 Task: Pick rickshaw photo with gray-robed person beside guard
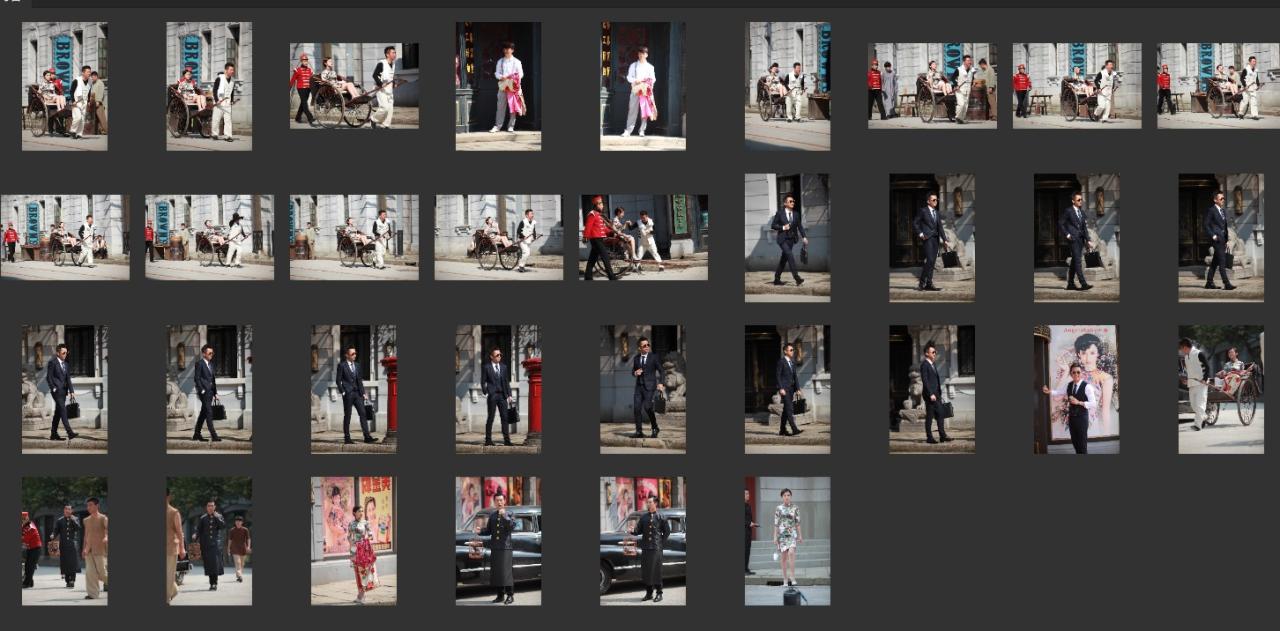pyautogui.click(x=932, y=86)
